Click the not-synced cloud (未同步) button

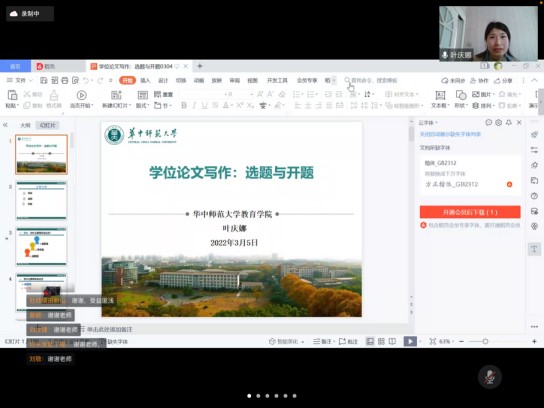pyautogui.click(x=453, y=80)
